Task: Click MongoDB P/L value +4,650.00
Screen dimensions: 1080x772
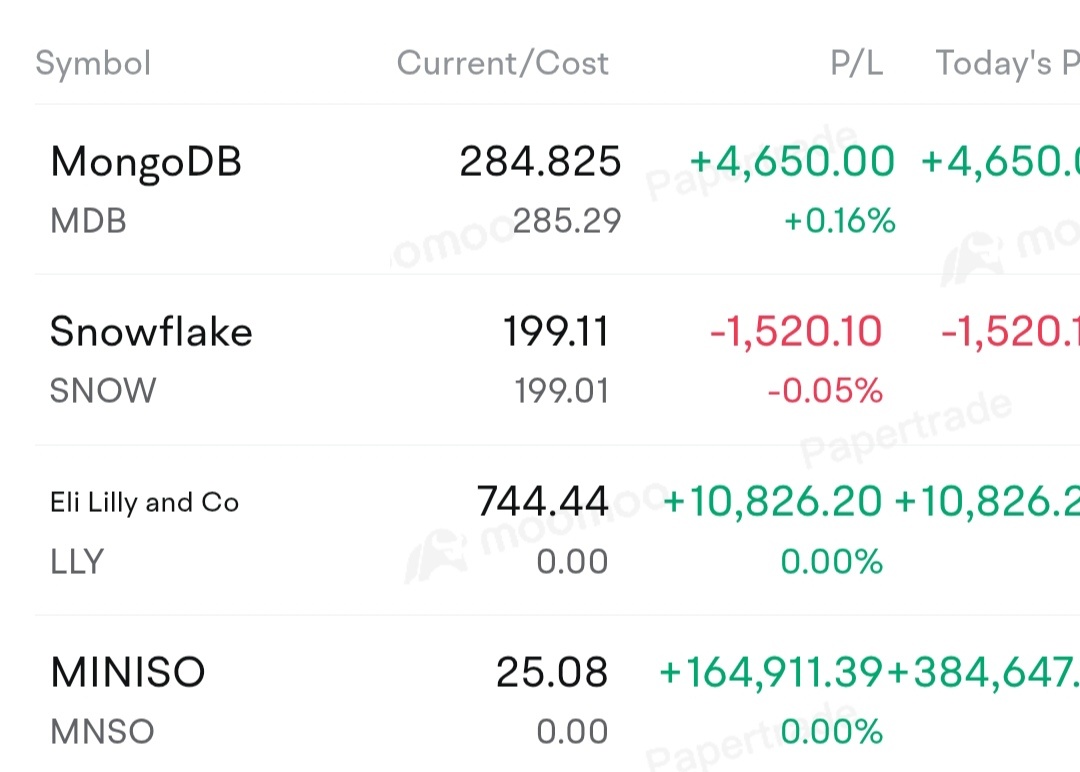Action: tap(792, 161)
